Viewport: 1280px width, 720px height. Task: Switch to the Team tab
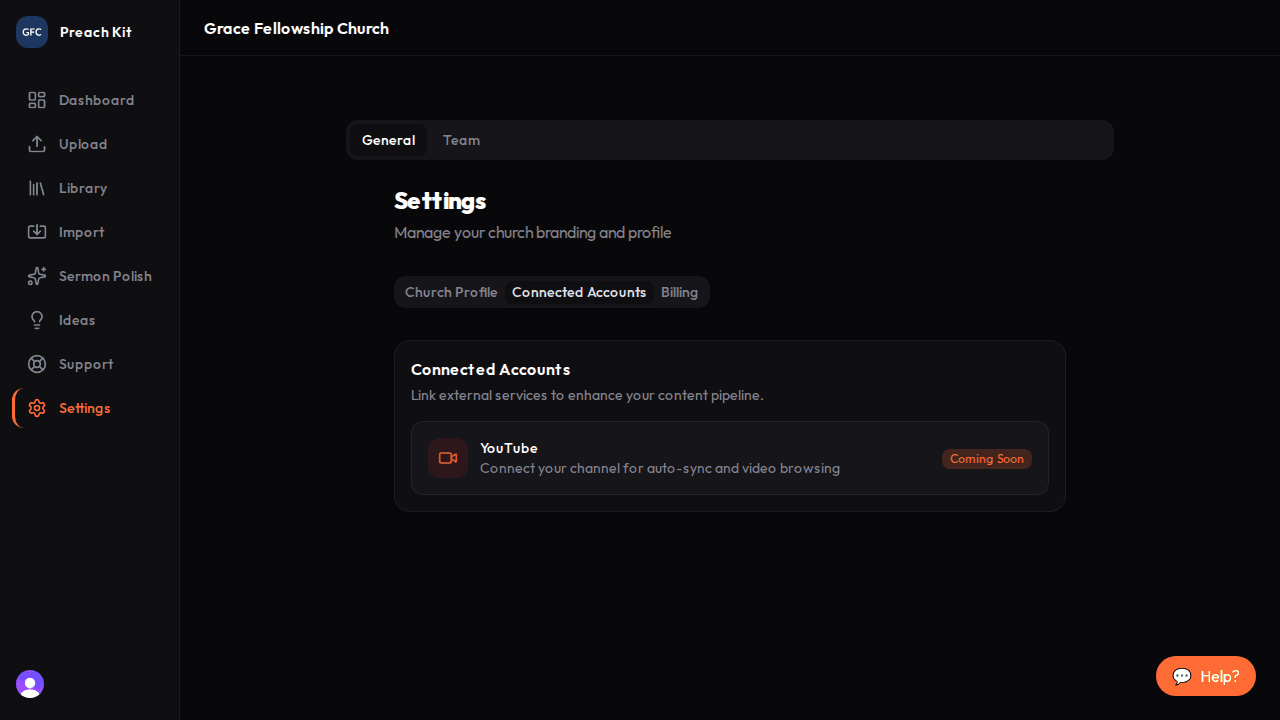coord(461,140)
